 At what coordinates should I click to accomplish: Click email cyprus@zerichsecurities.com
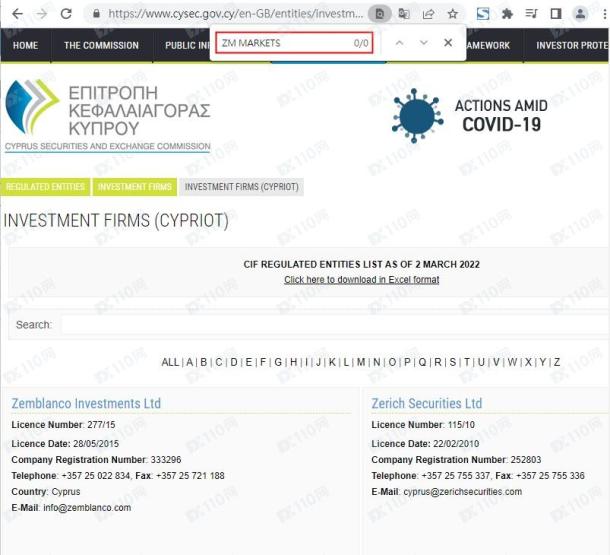coord(463,492)
